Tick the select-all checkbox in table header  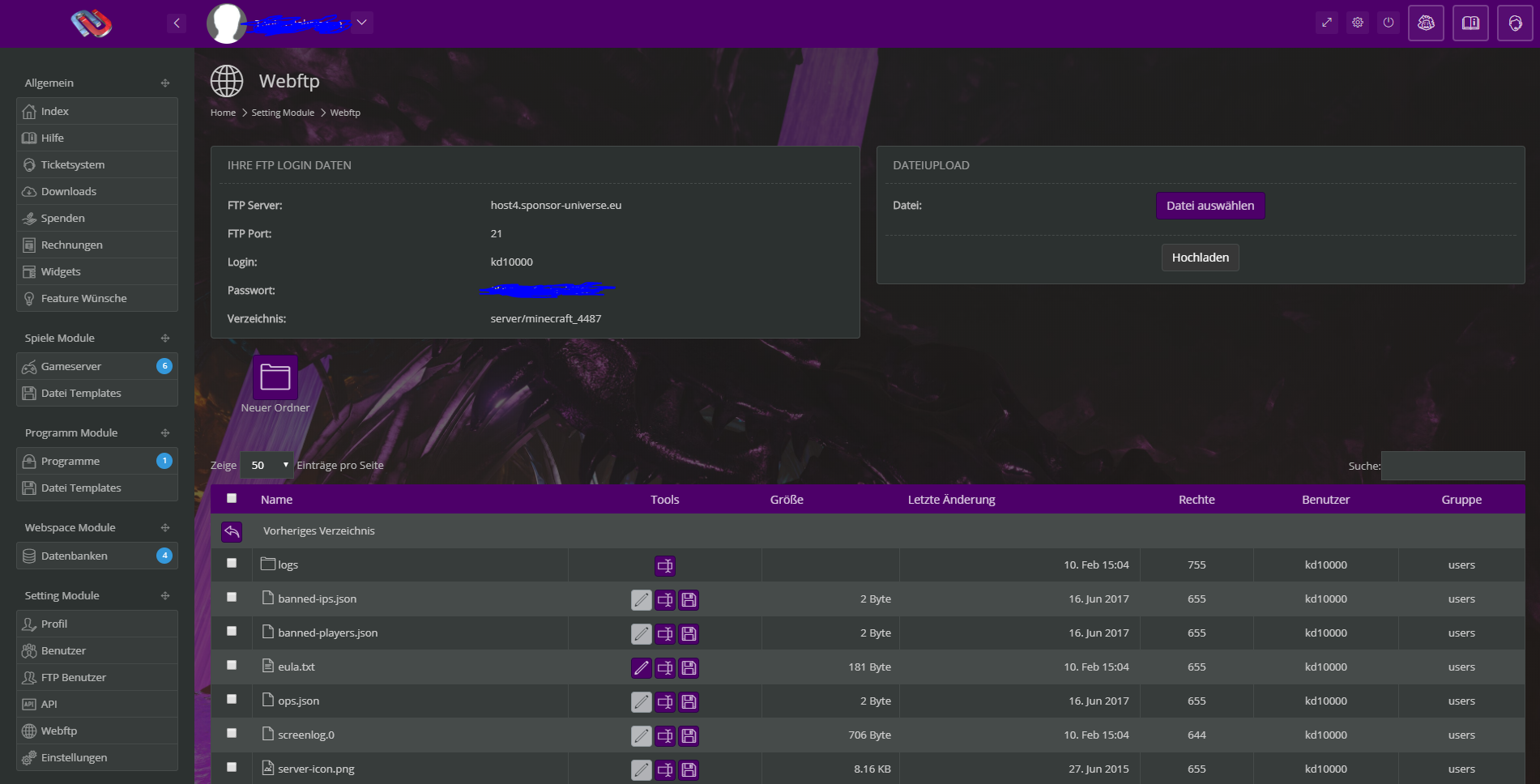pos(232,498)
